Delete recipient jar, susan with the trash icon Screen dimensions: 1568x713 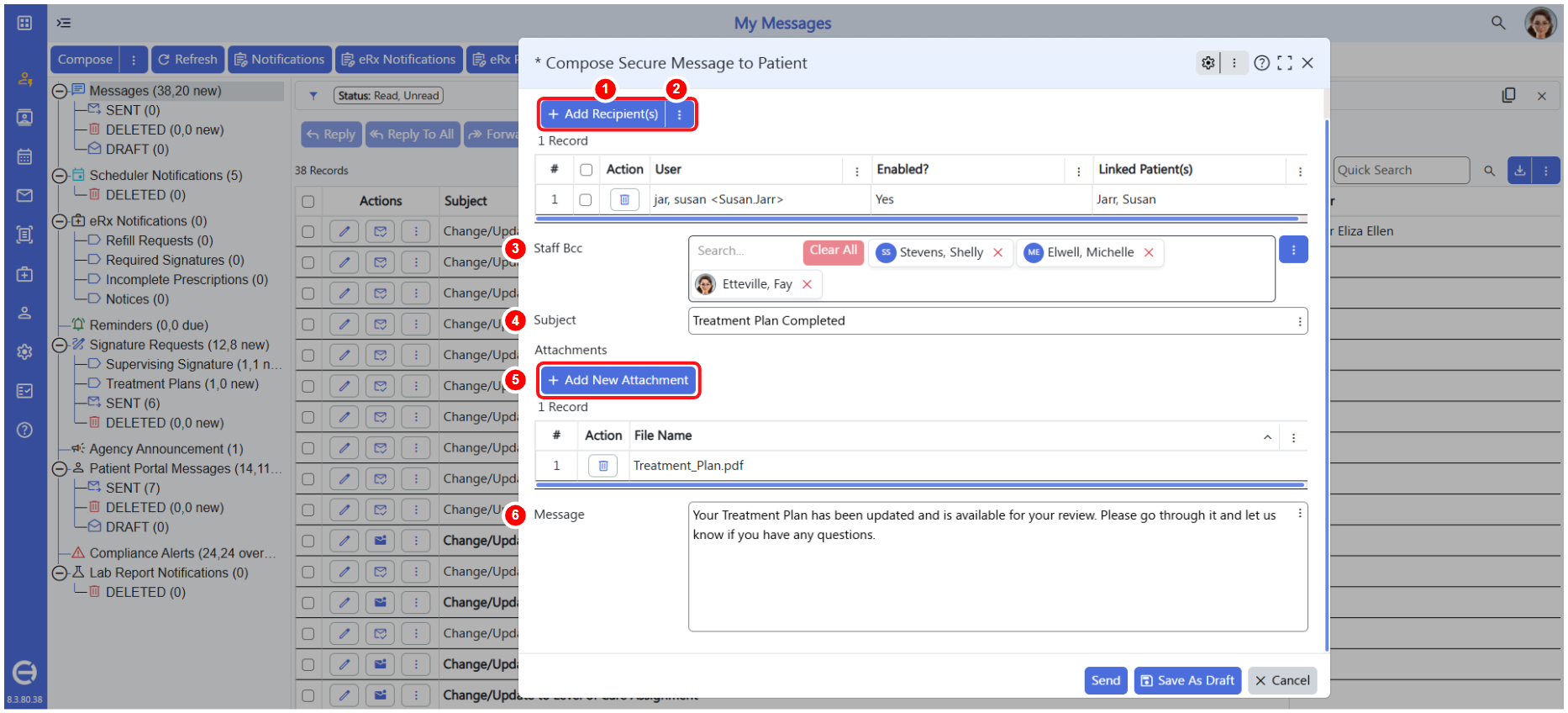624,200
